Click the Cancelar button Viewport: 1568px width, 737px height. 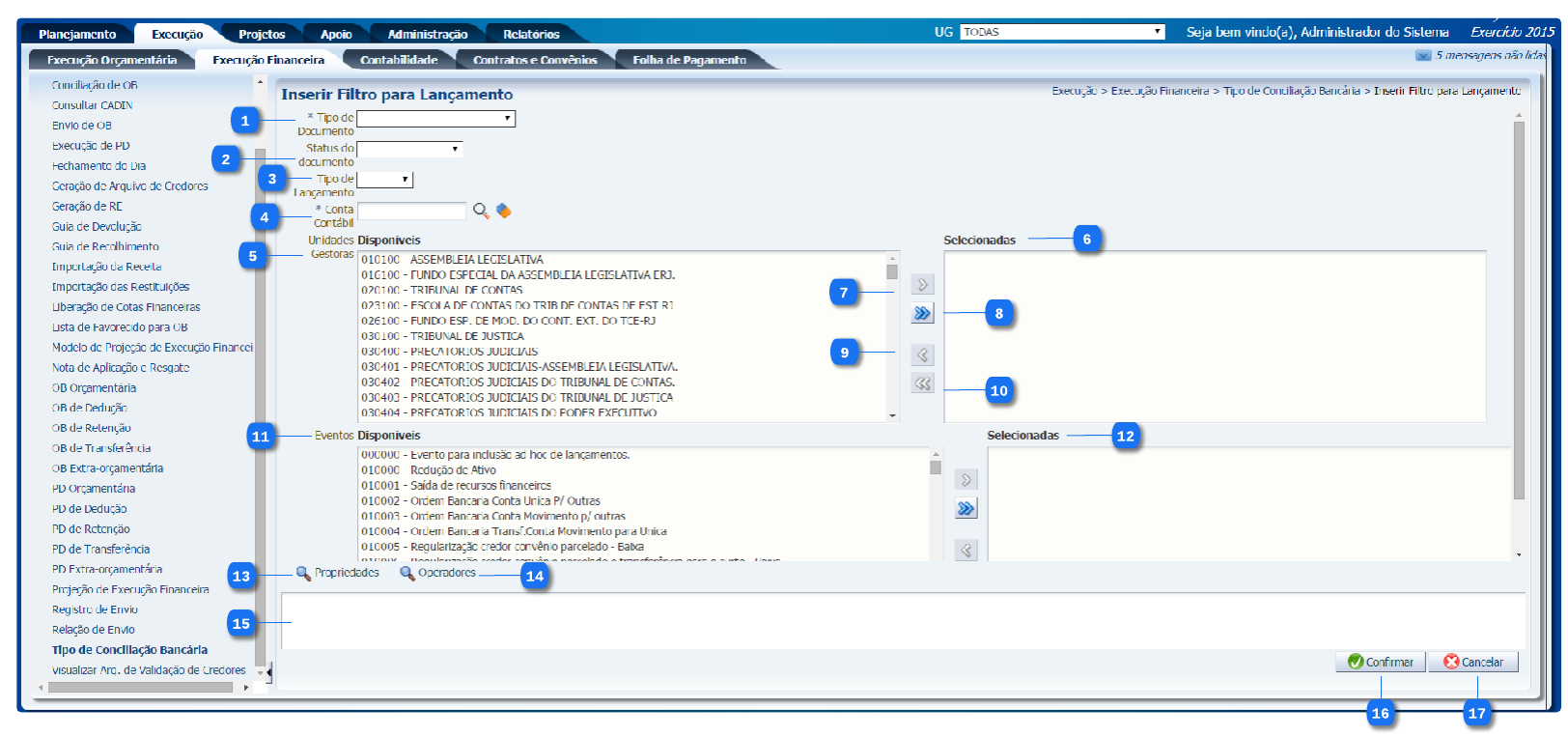click(1472, 662)
